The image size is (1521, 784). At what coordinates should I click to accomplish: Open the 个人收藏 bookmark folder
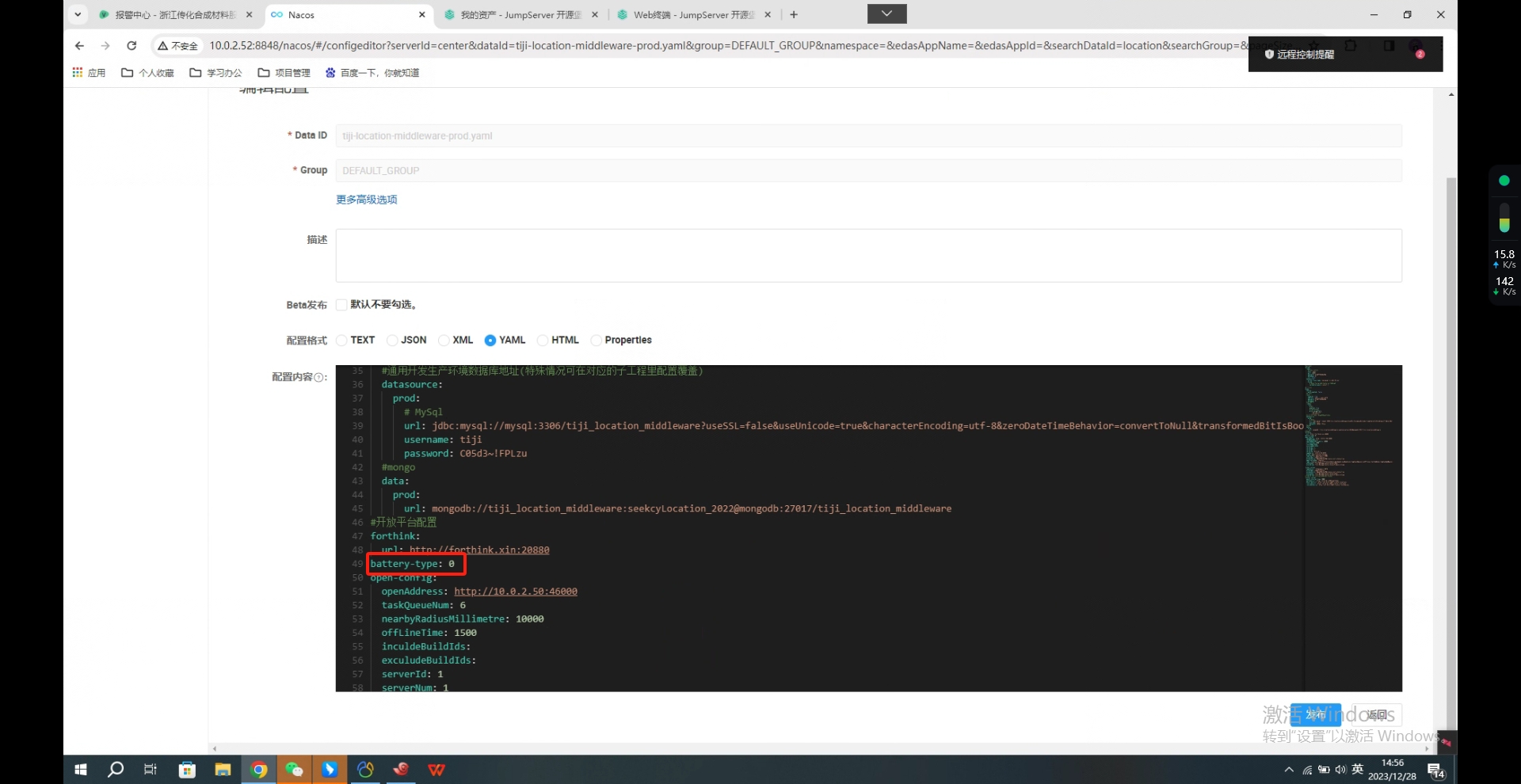147,73
